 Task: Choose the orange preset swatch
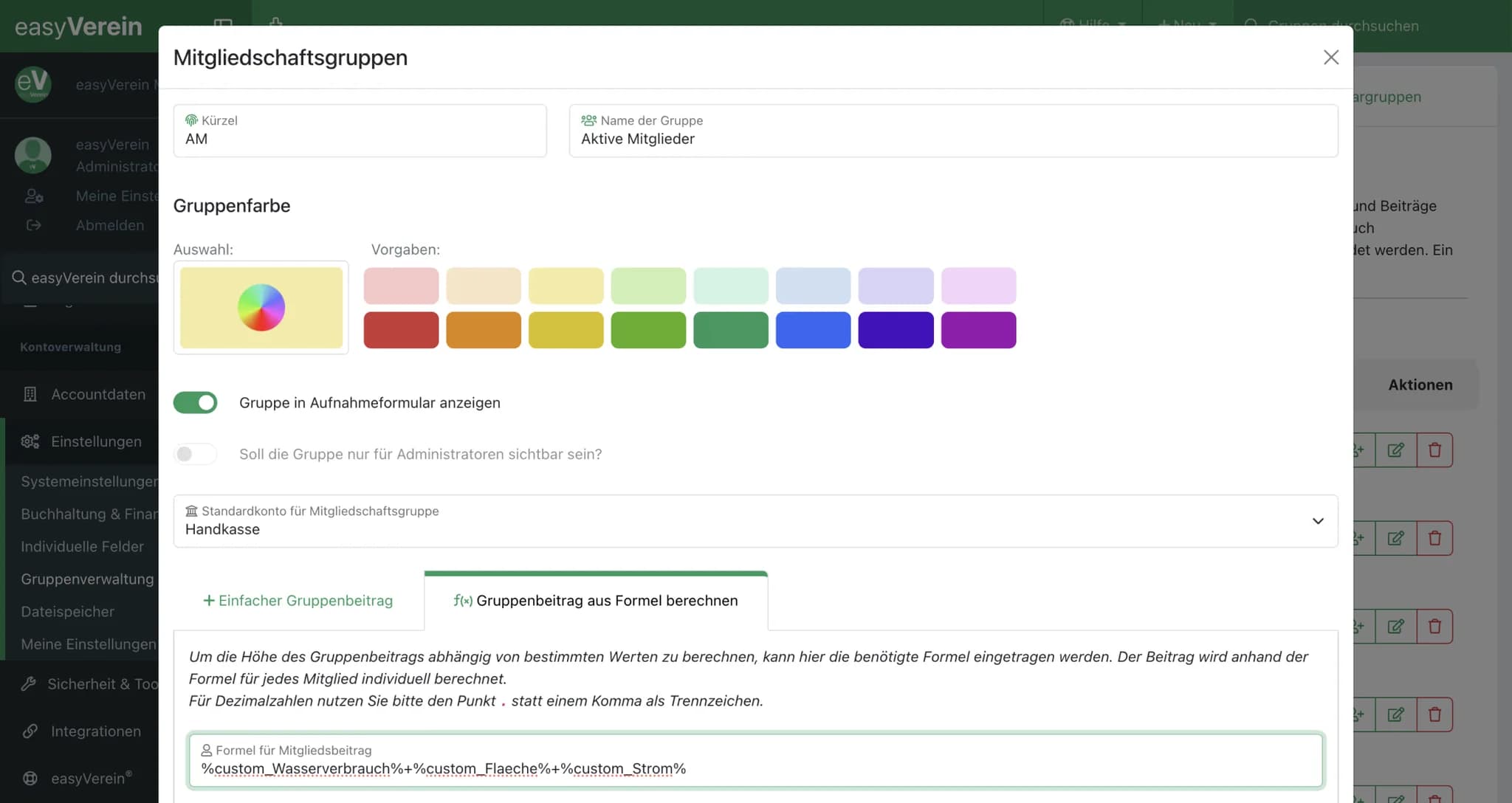pyautogui.click(x=484, y=330)
